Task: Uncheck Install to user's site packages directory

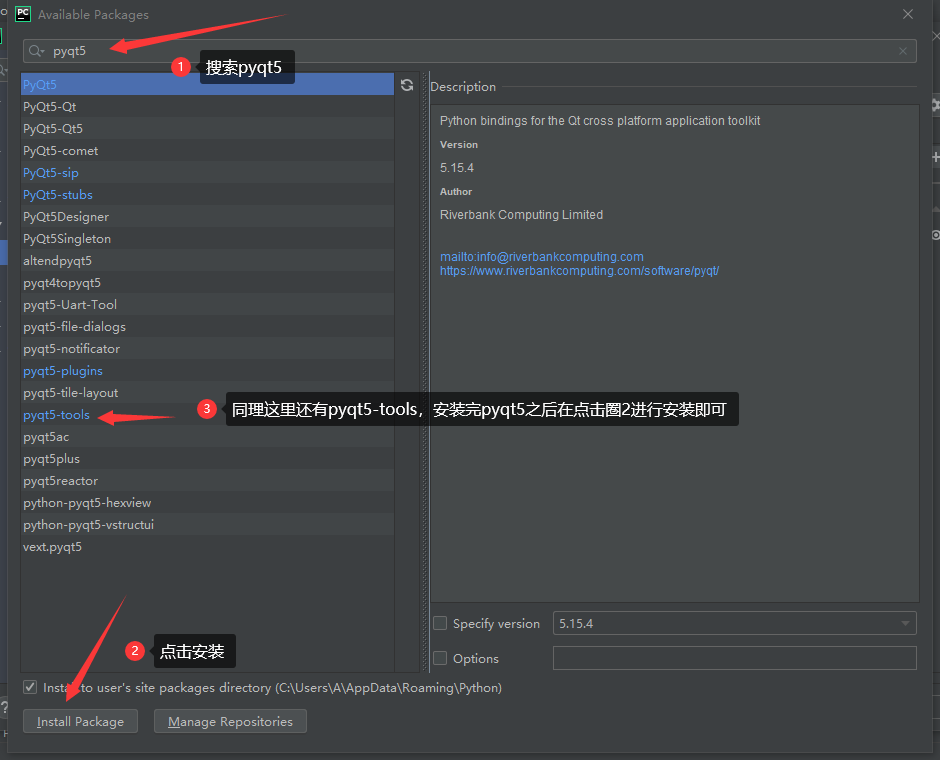Action: (30, 687)
